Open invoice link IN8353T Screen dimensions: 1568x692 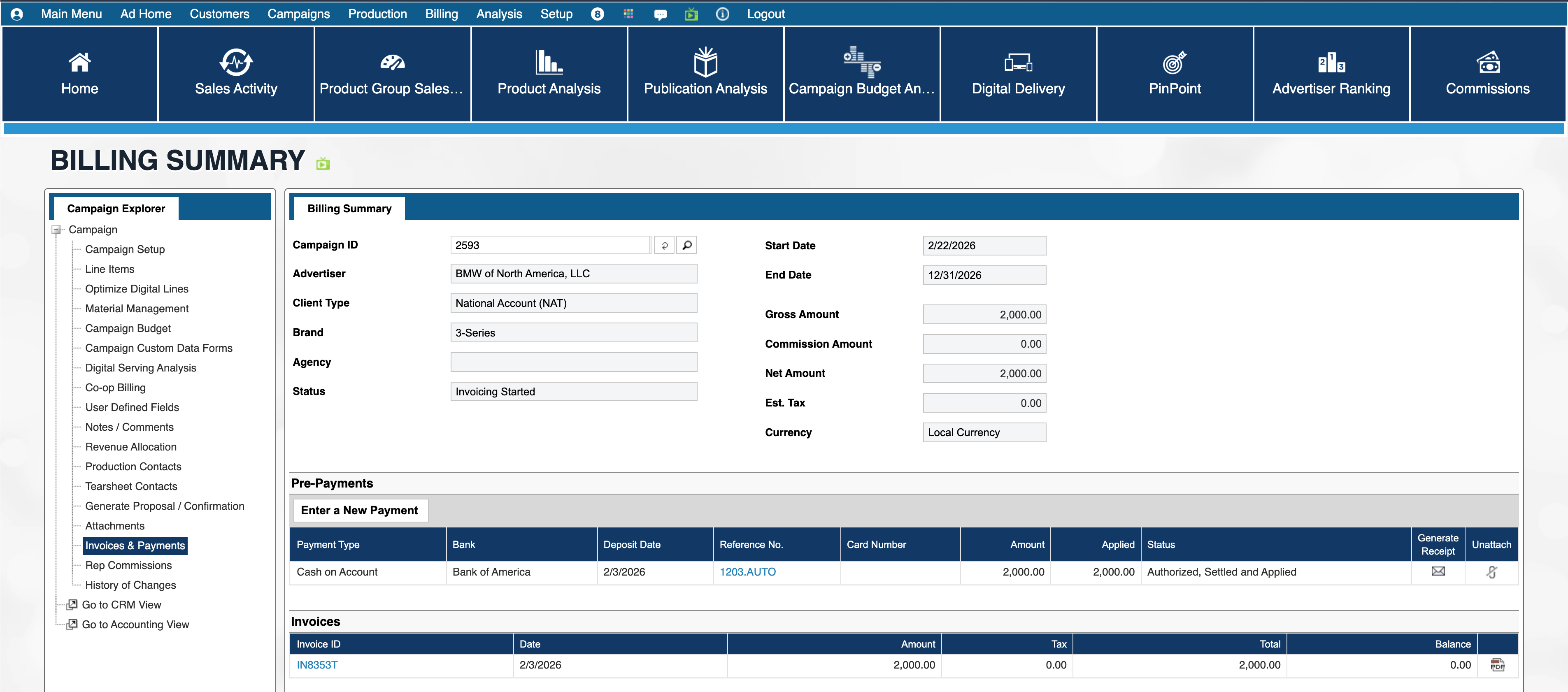click(316, 664)
